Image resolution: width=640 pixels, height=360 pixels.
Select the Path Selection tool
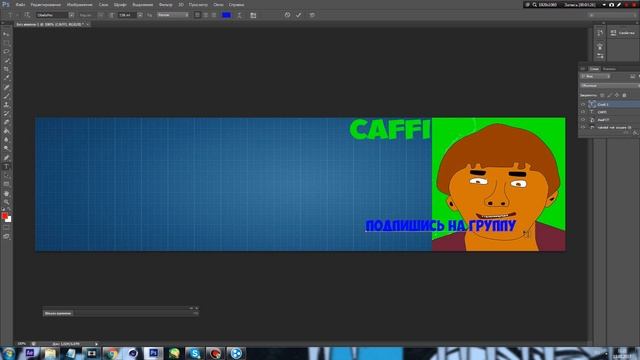coord(6,176)
